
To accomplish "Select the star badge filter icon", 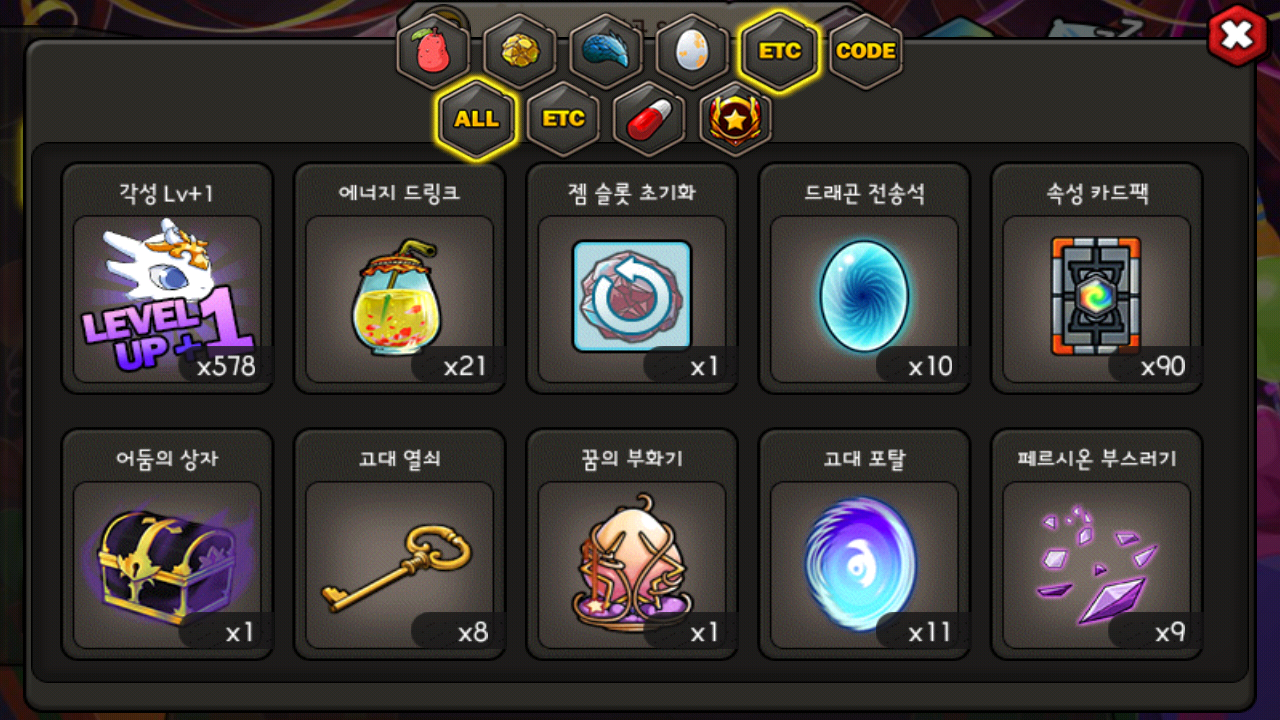I will click(x=735, y=119).
